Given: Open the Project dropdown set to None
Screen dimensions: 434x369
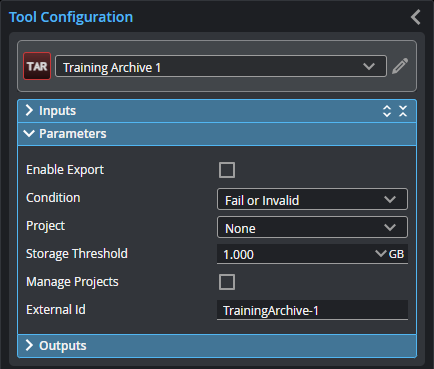Looking at the screenshot, I should (312, 227).
